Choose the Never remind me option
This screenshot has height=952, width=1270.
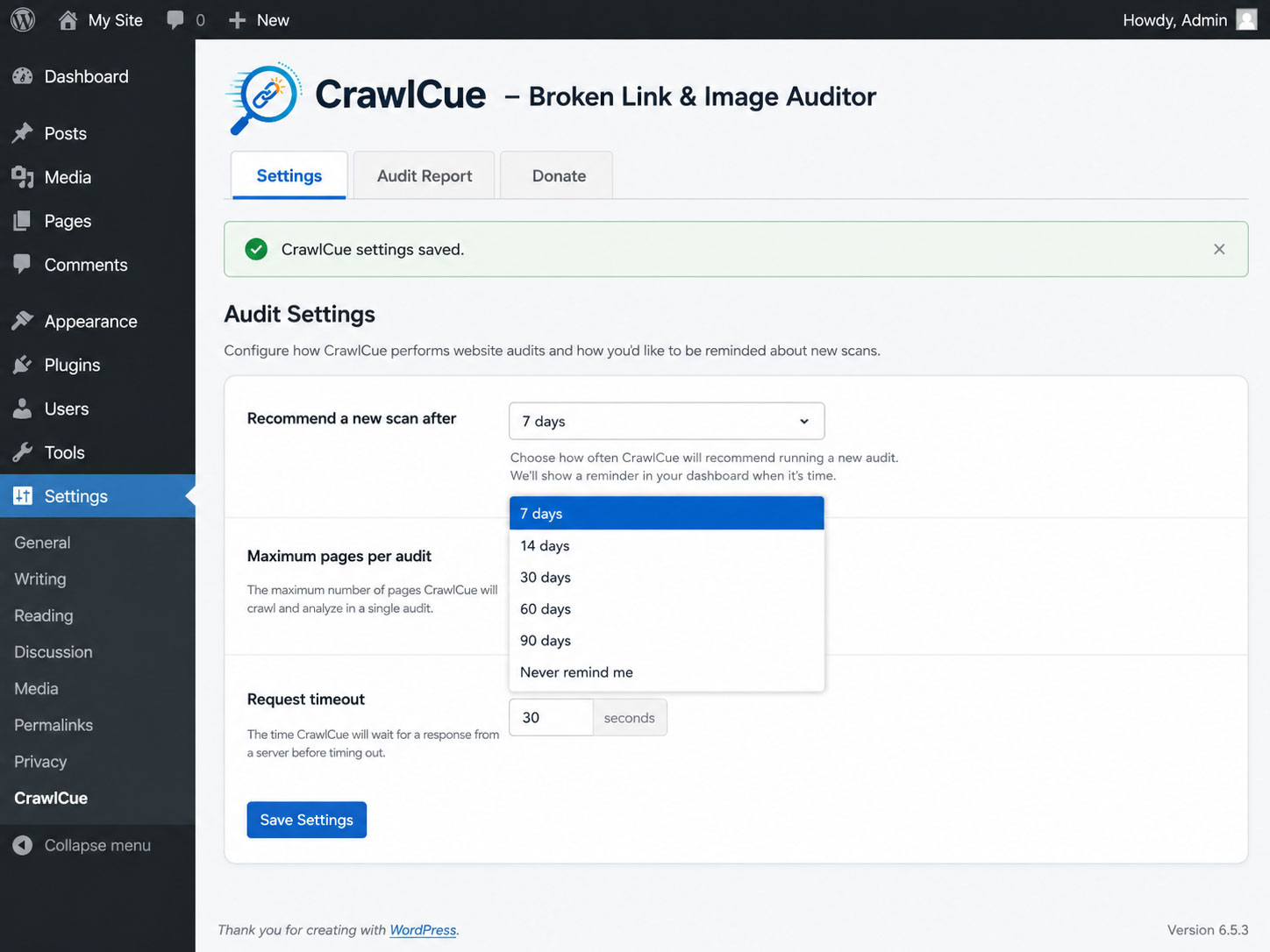(x=667, y=672)
